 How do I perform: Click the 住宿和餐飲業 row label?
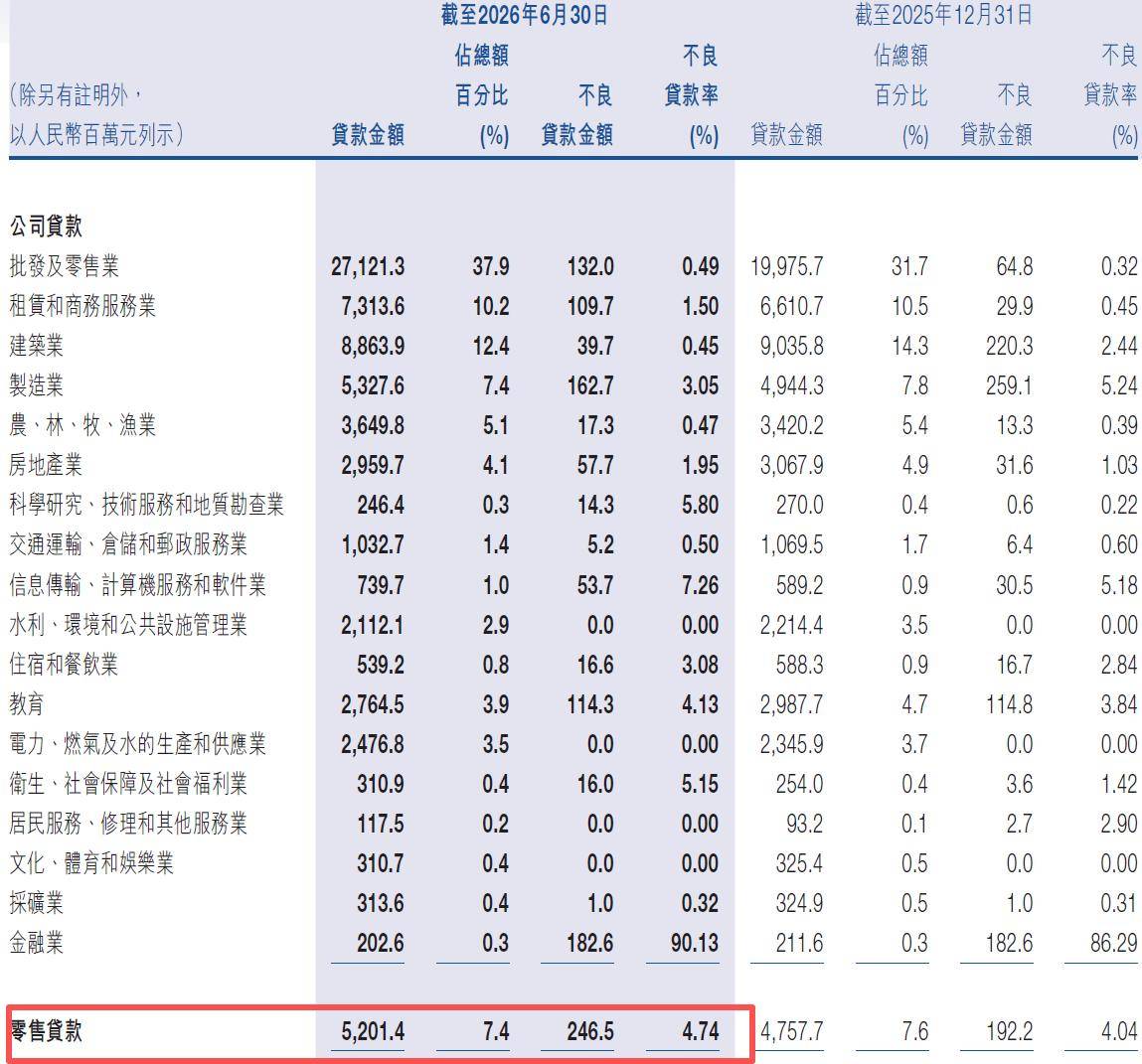64,665
